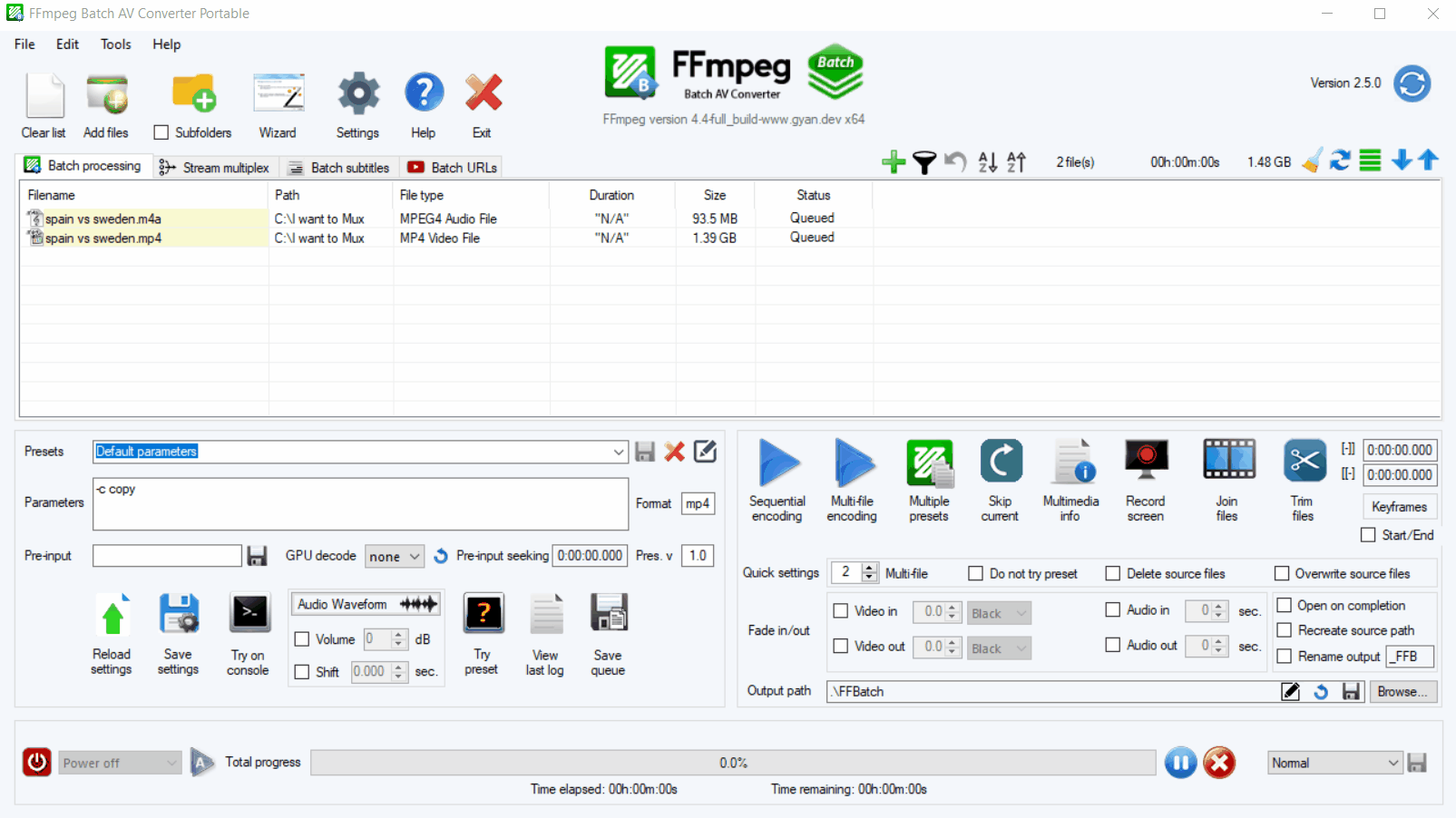The width and height of the screenshot is (1456, 818).
Task: Click the green plus add icon
Action: [x=894, y=161]
